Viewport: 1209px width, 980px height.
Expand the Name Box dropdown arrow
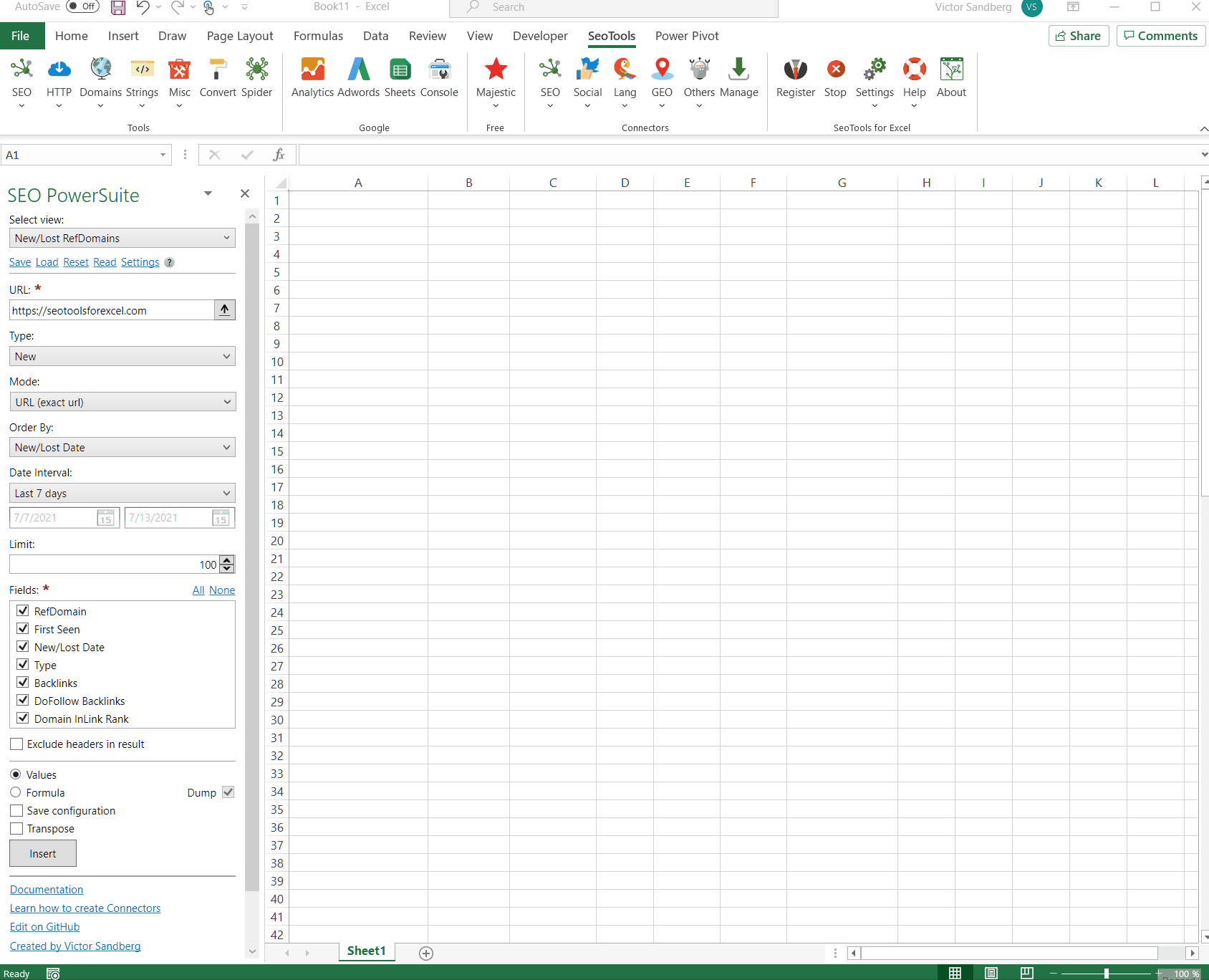163,155
